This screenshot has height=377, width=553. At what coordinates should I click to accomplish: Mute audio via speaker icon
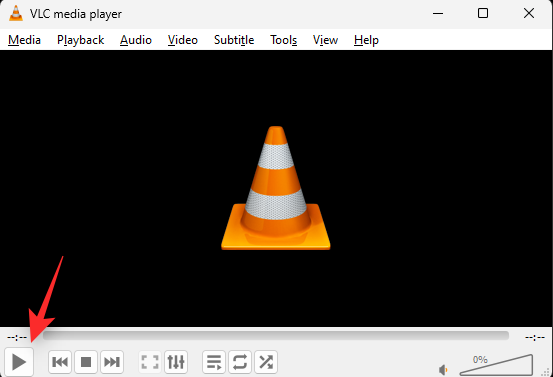coord(443,370)
